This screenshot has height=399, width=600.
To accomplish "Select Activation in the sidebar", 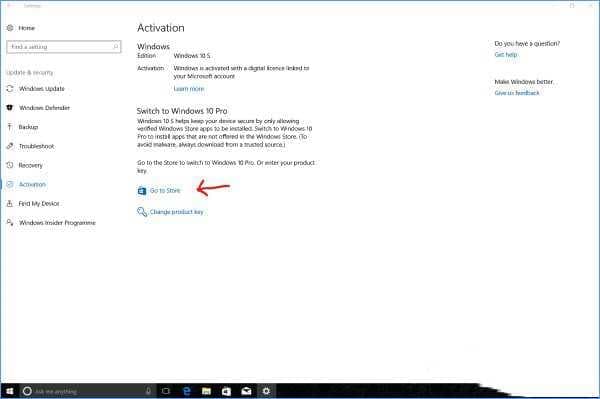I will (x=32, y=184).
